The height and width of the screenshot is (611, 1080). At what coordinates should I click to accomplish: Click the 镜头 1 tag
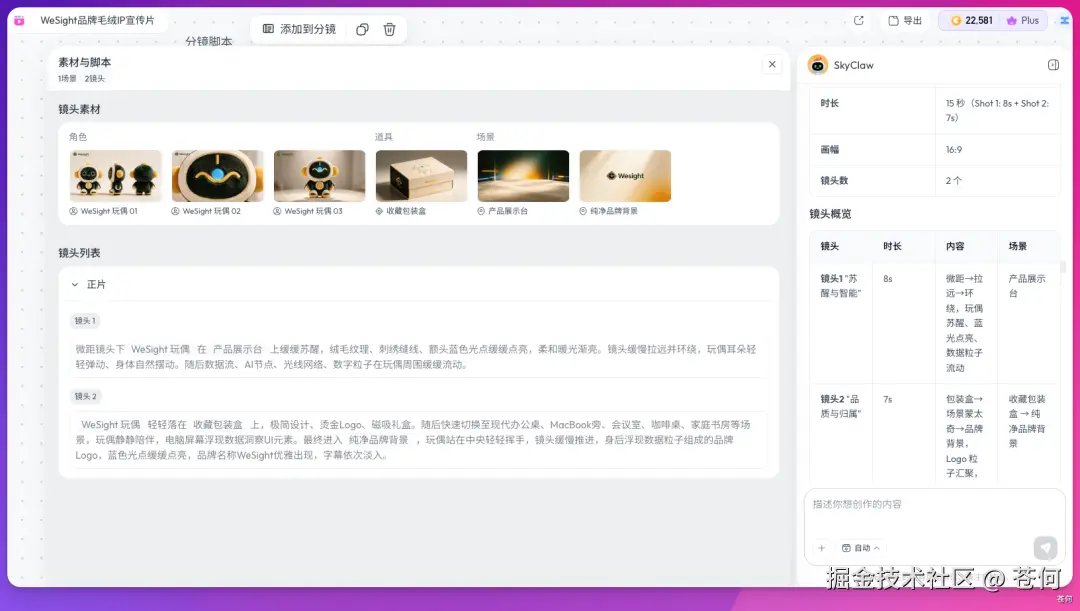tap(85, 321)
